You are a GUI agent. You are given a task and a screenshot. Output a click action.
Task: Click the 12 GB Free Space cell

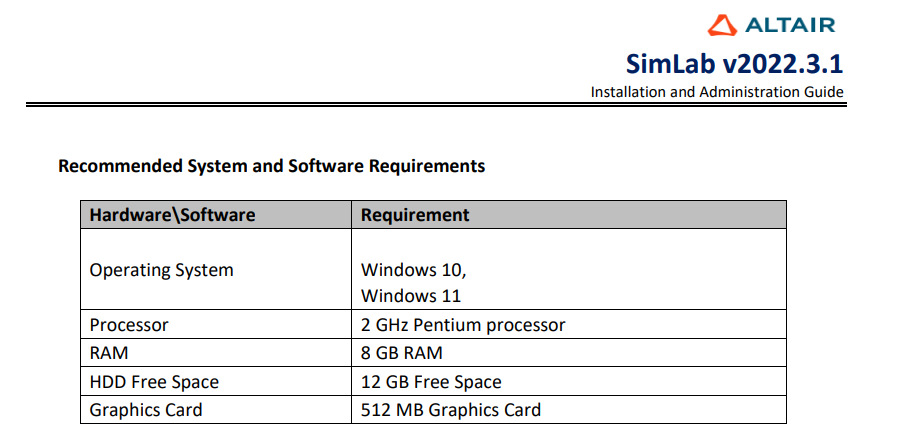431,382
